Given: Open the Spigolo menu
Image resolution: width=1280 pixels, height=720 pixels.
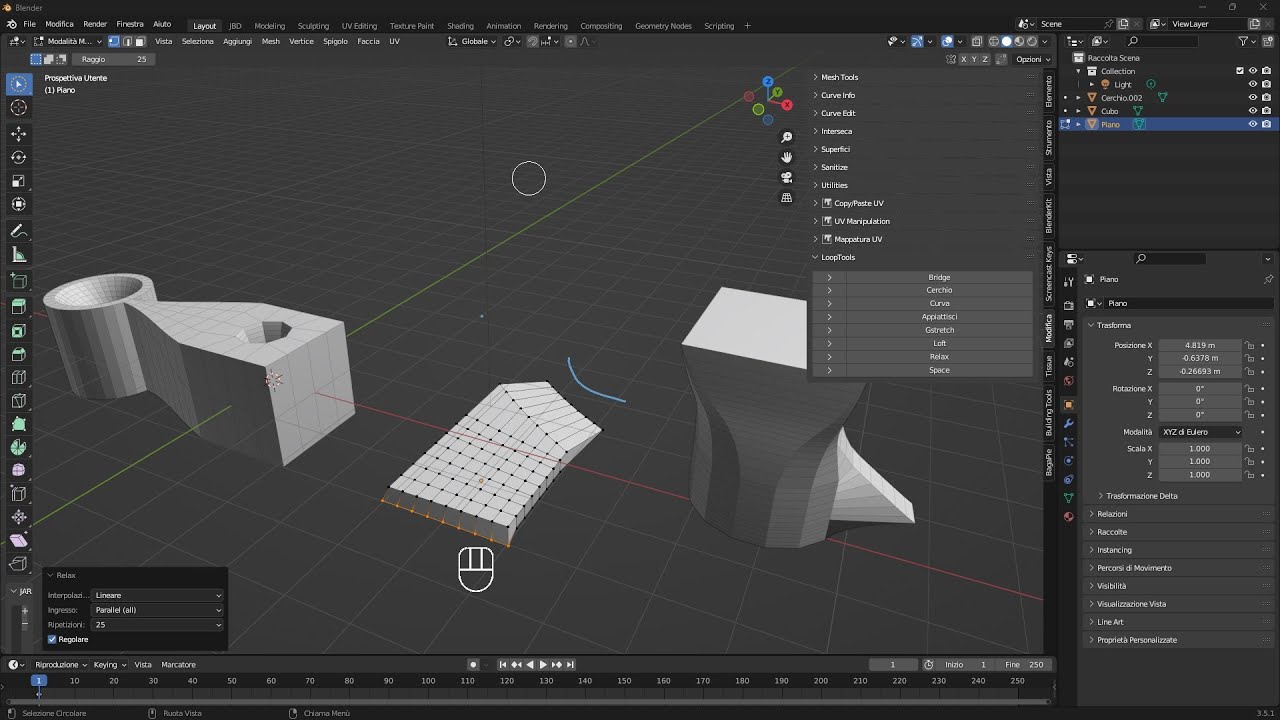Looking at the screenshot, I should pos(335,41).
